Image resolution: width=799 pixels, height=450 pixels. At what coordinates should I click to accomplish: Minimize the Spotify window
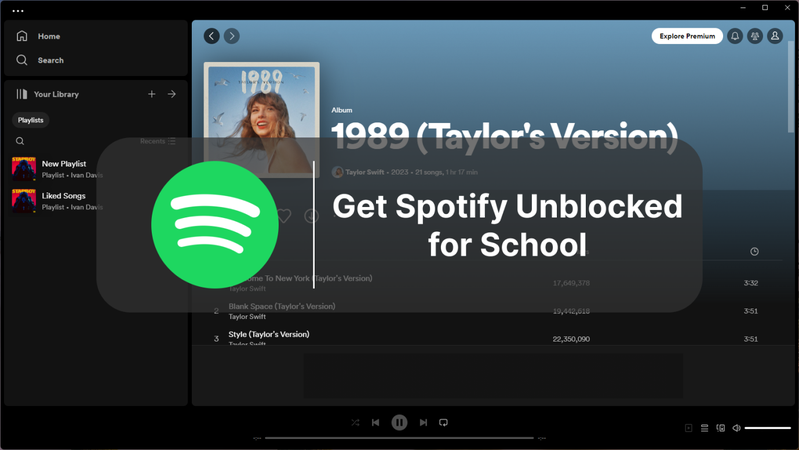tap(743, 8)
